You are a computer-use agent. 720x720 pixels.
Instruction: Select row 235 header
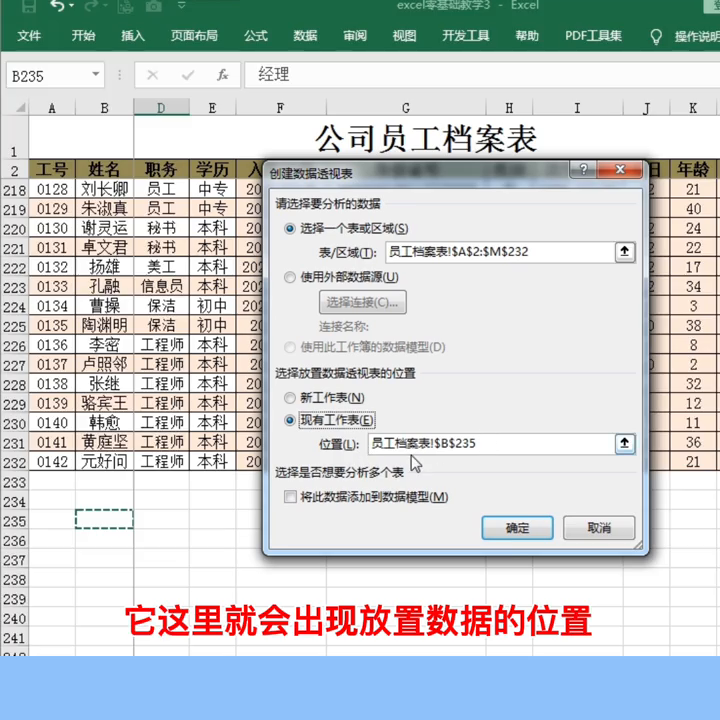[14, 522]
